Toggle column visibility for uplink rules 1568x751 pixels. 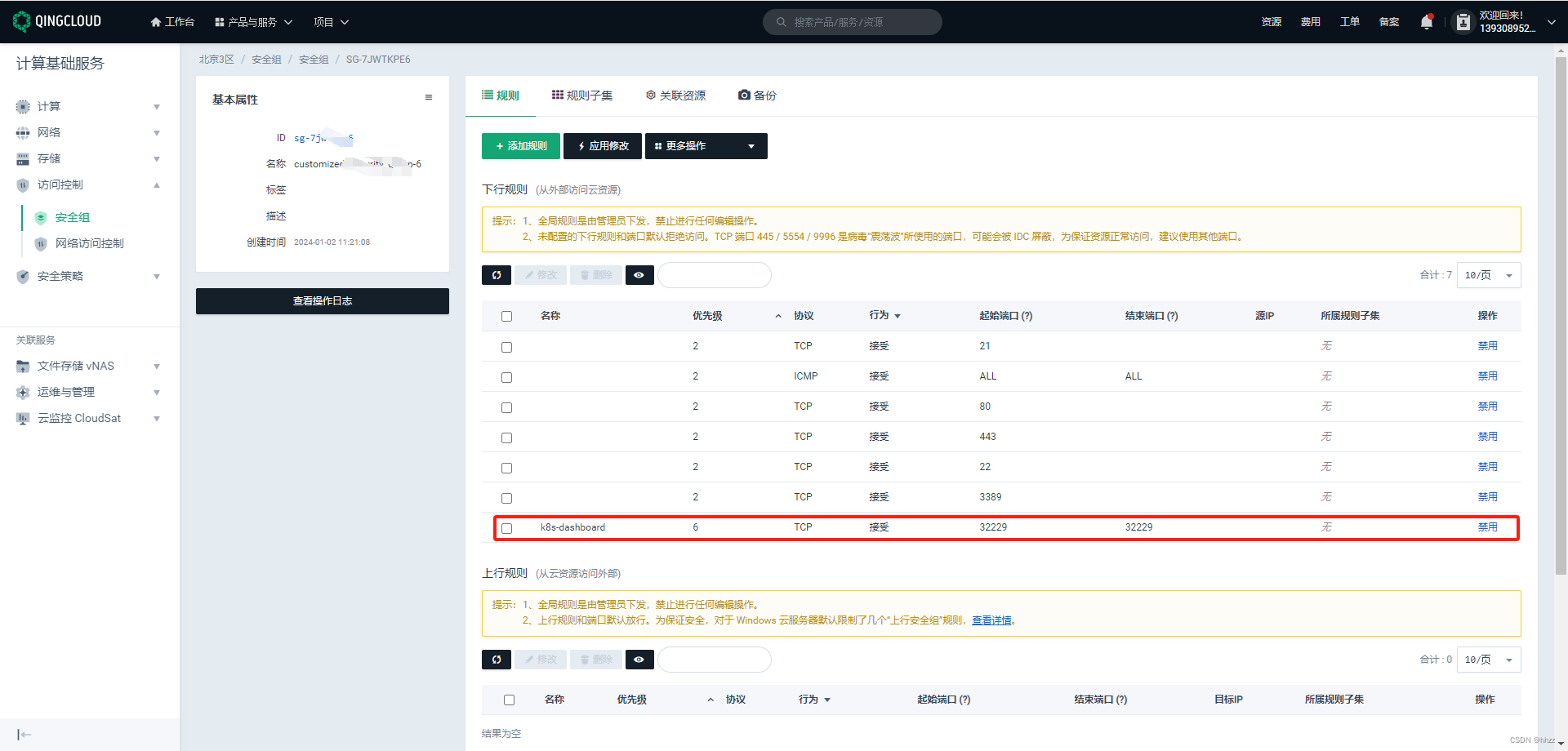(x=639, y=660)
